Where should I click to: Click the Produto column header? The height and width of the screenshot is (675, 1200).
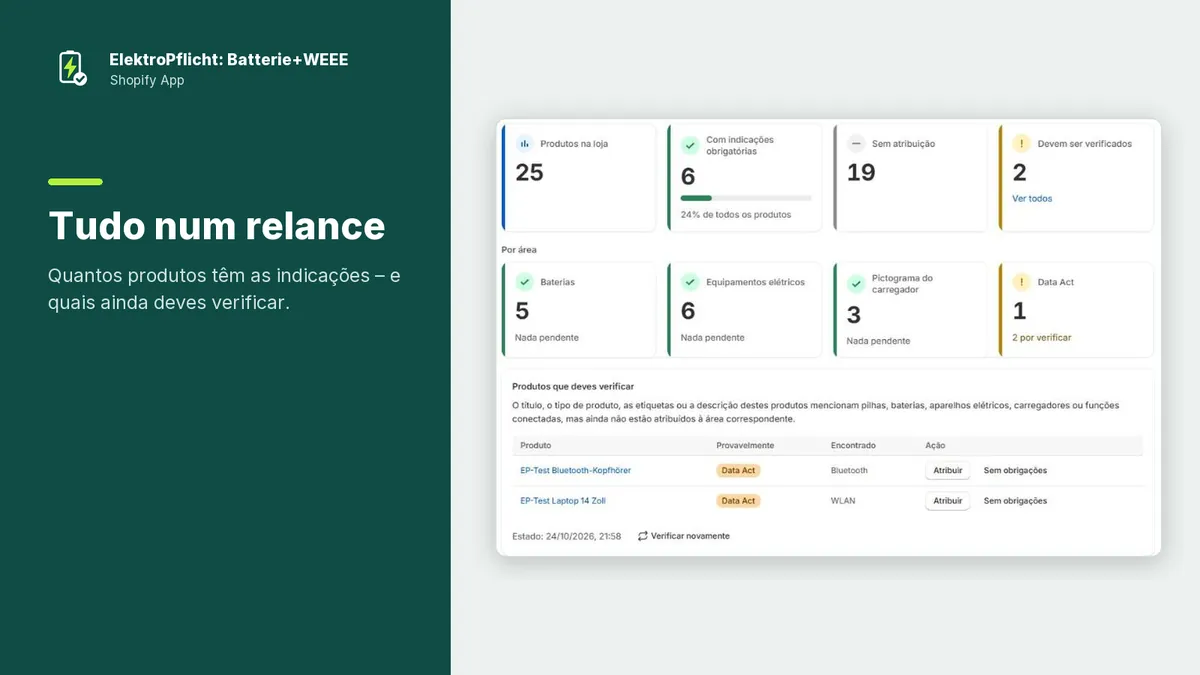(535, 445)
